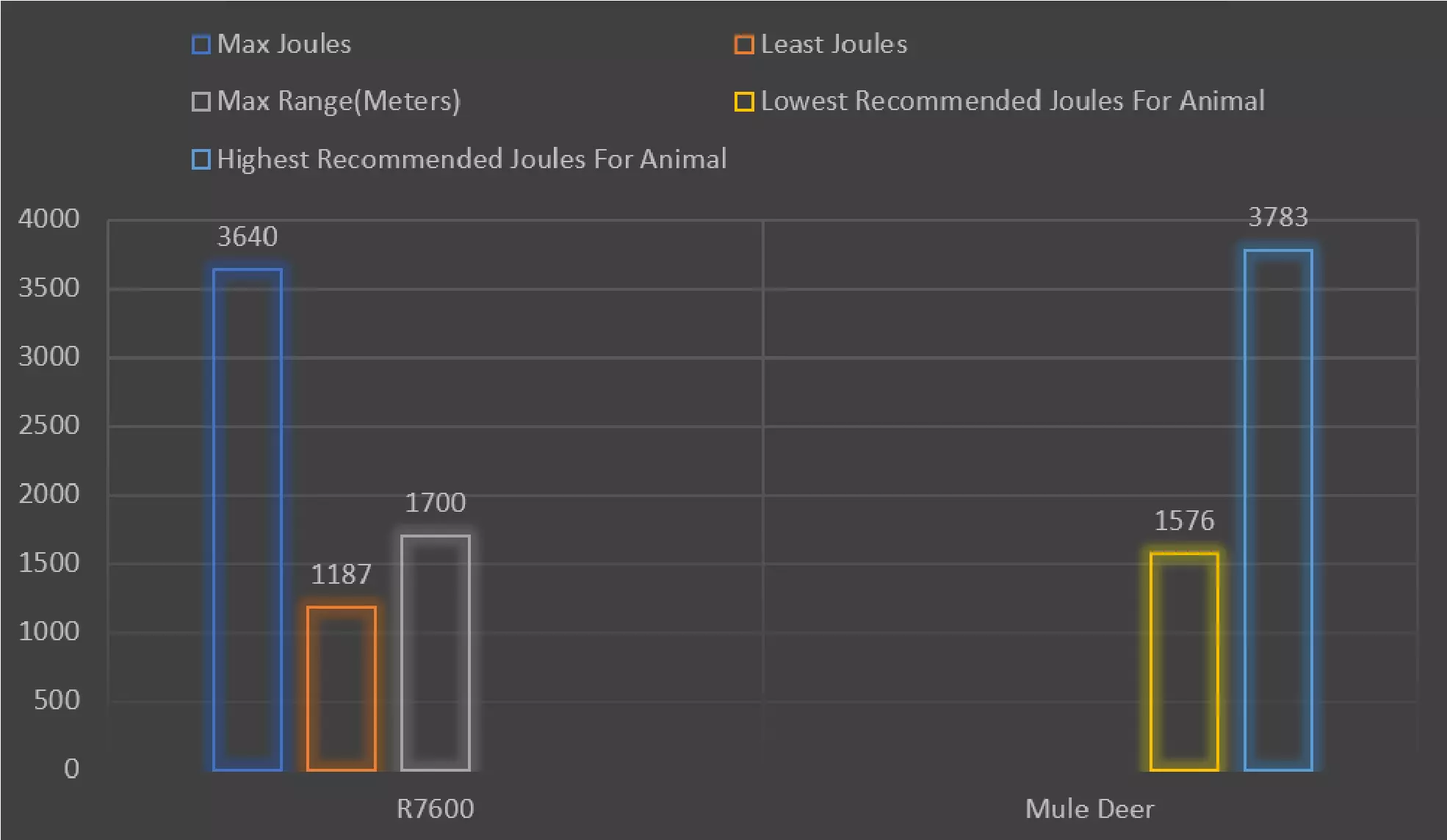Click the 1576 data label
1447x840 pixels.
[x=1184, y=521]
